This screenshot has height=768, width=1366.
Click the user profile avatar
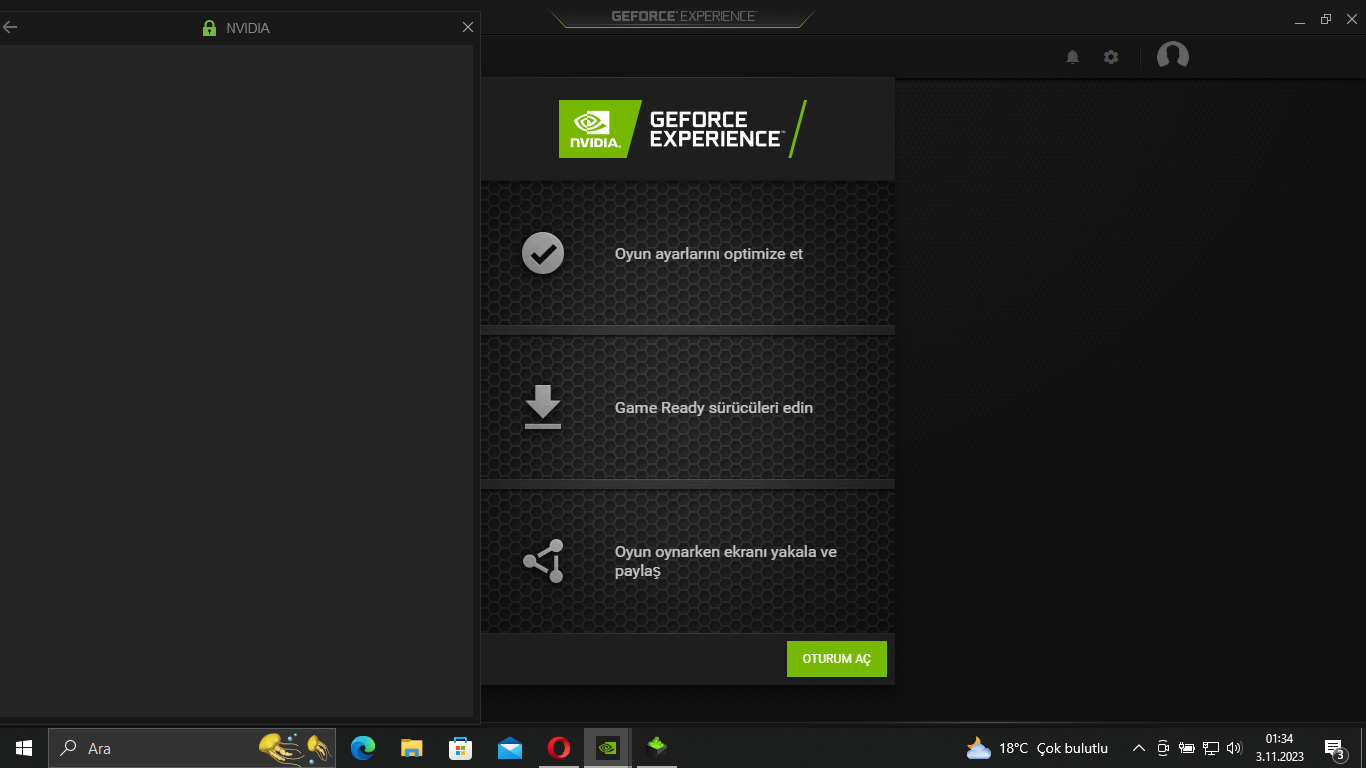1173,56
